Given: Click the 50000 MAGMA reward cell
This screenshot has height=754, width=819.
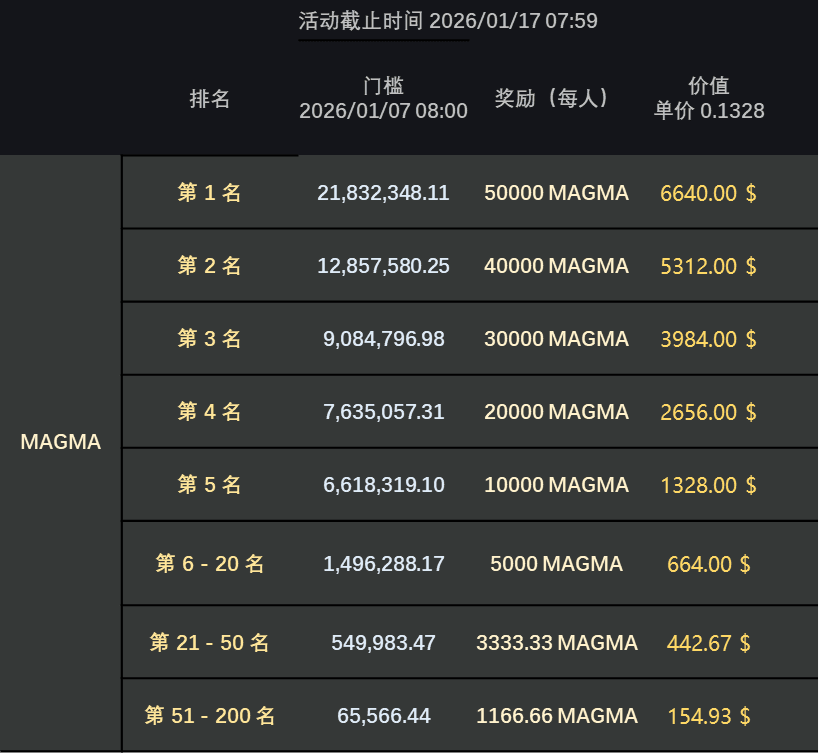Looking at the screenshot, I should pos(556,193).
